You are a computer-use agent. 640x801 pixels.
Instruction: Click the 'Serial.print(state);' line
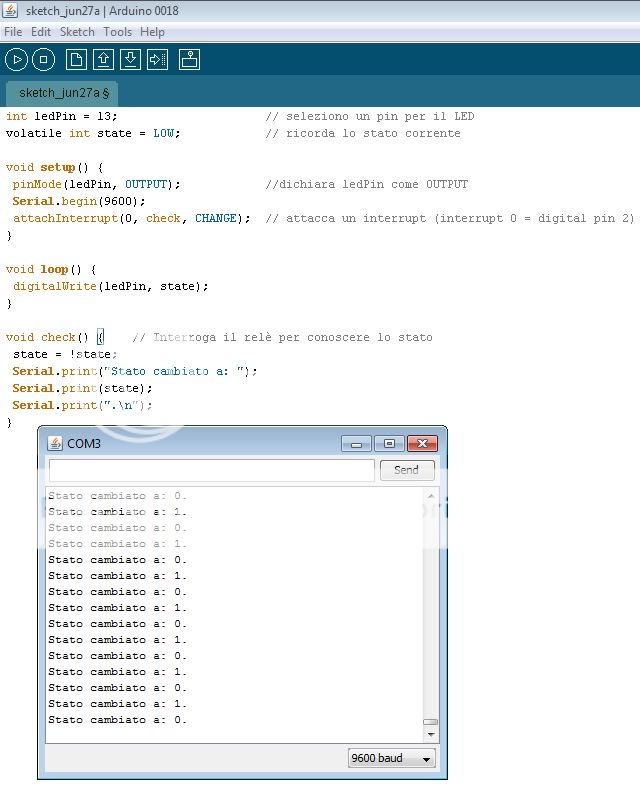tap(82, 389)
